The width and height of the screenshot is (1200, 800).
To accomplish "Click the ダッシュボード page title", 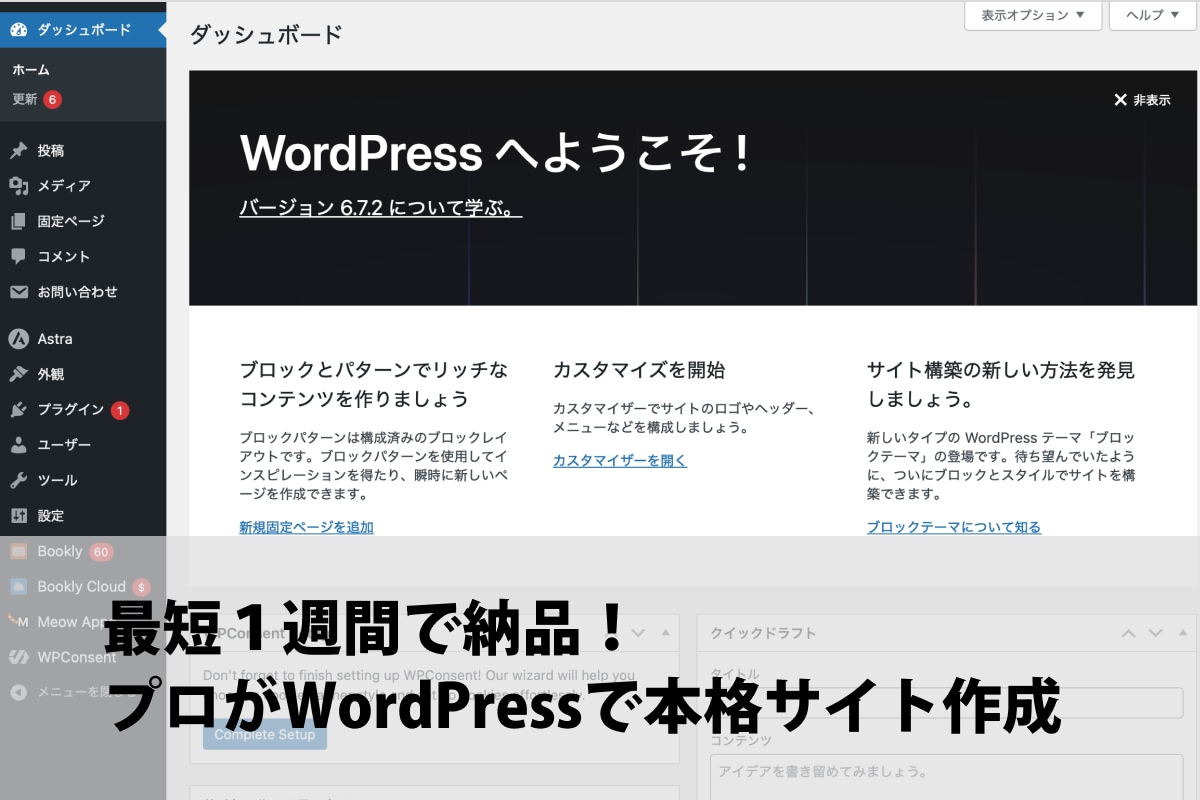I will pos(266,34).
